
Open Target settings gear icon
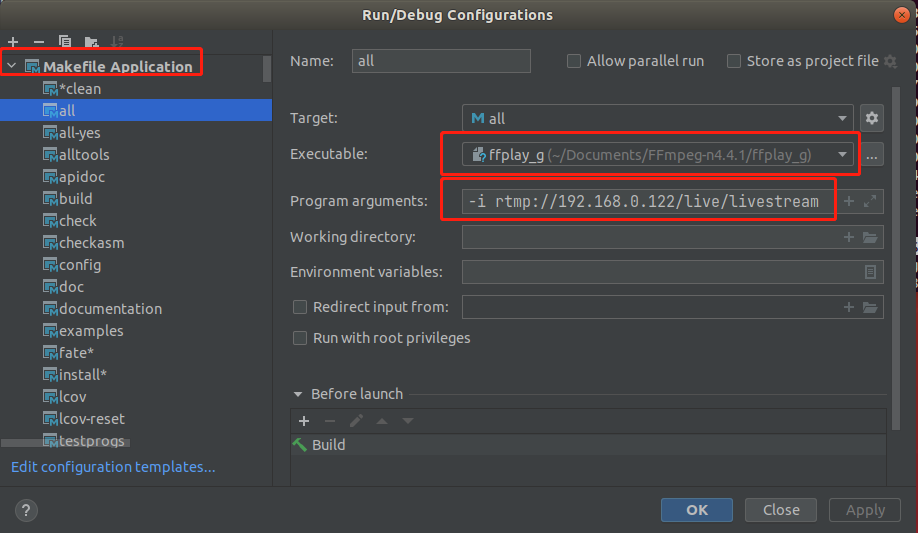point(872,118)
